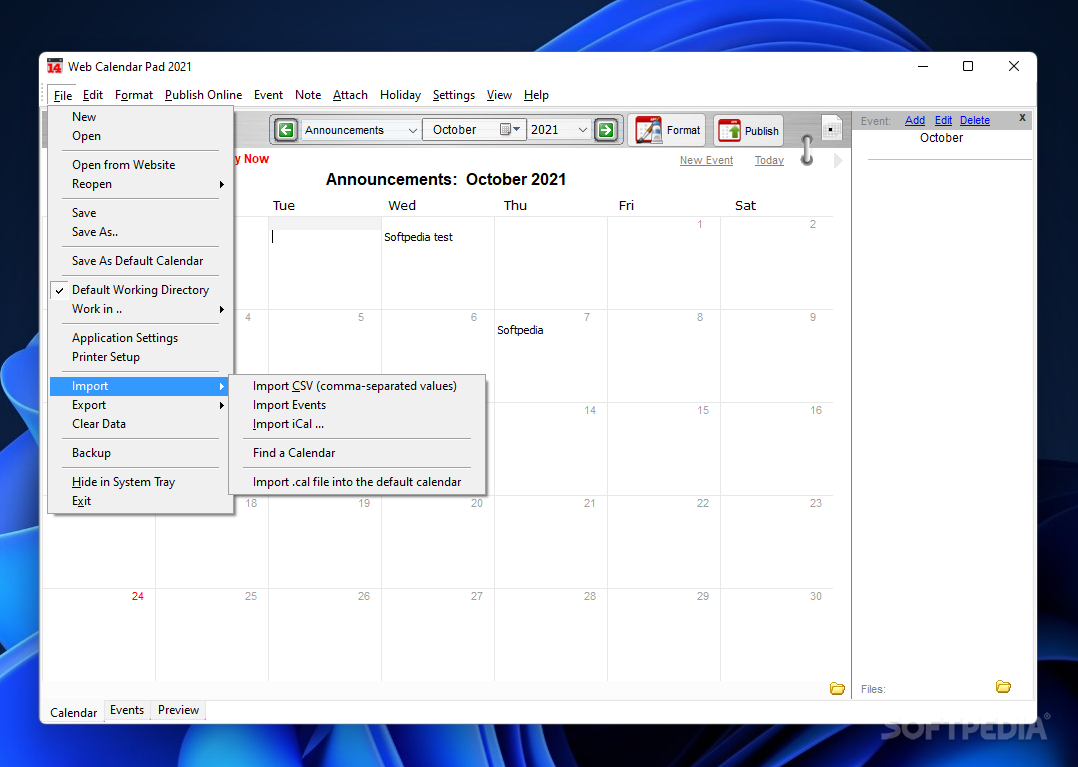The height and width of the screenshot is (767, 1078).
Task: Close the event side panel with x
Action: pos(1022,118)
